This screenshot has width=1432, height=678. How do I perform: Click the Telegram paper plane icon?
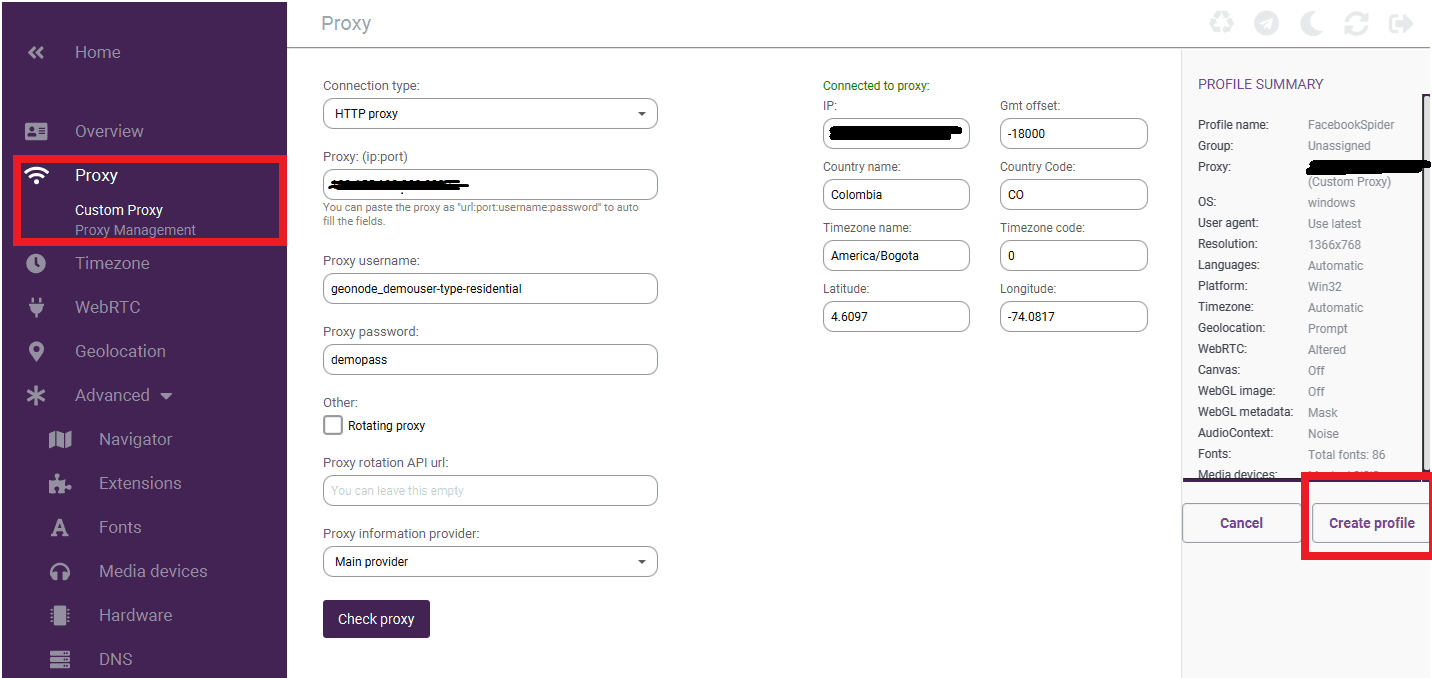1266,23
